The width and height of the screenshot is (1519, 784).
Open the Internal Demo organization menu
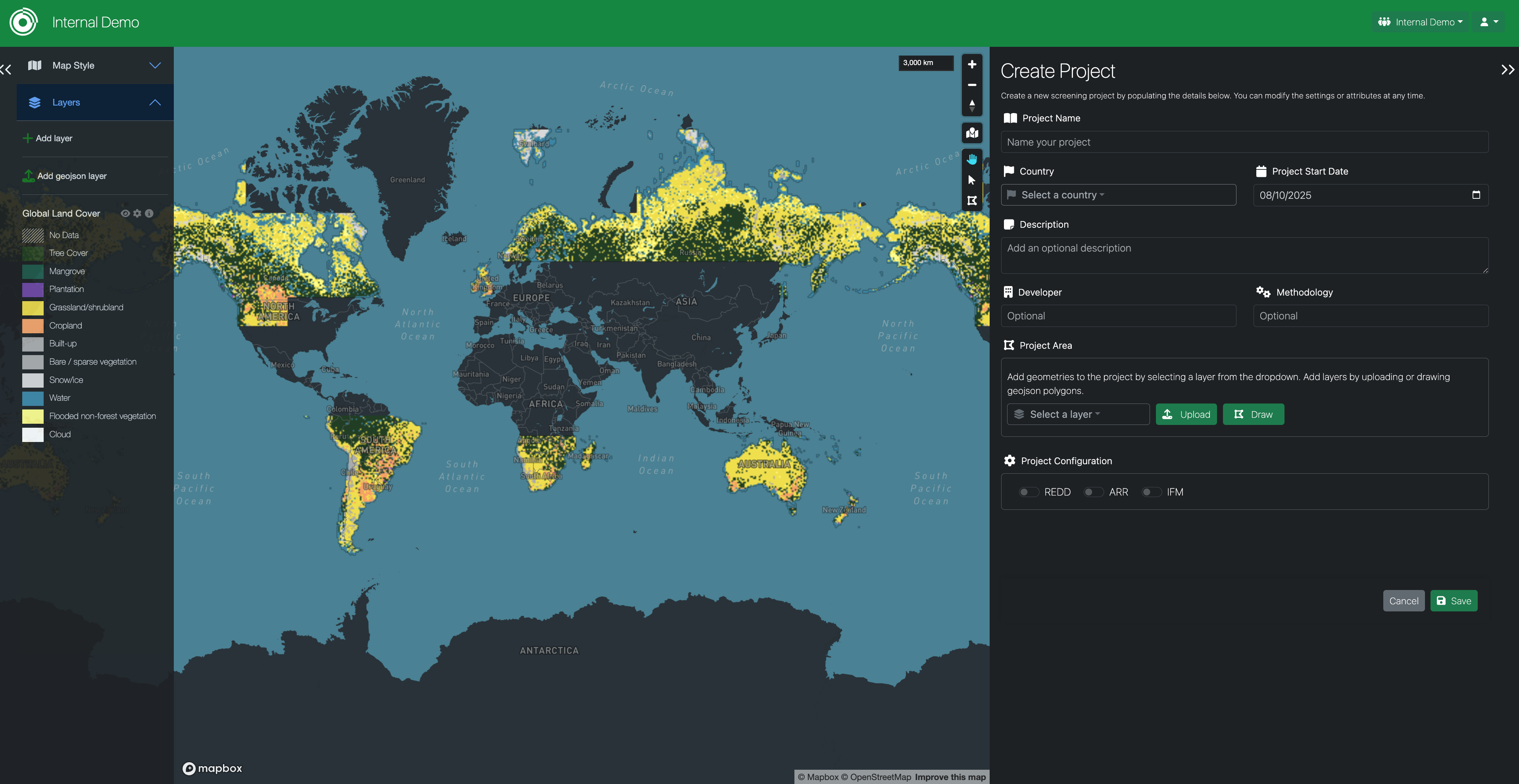1420,22
